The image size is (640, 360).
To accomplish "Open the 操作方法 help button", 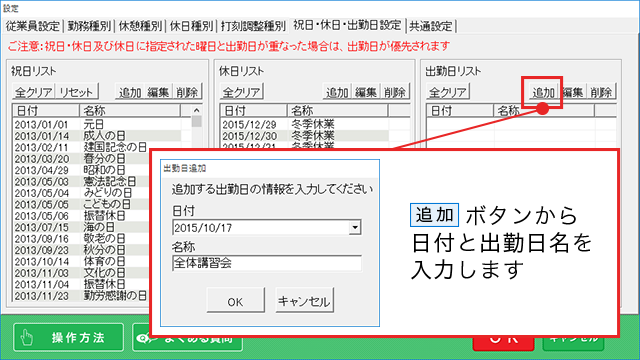I will 69,337.
